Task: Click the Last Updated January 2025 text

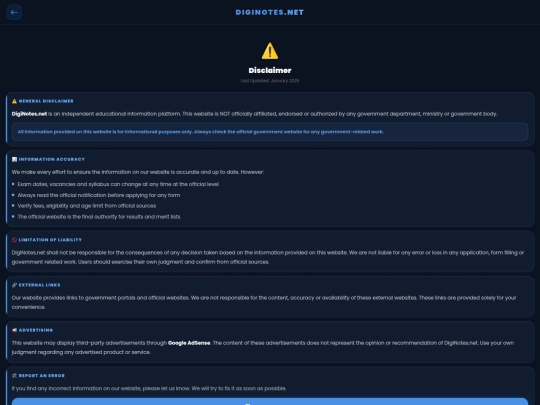Action: coord(270,81)
